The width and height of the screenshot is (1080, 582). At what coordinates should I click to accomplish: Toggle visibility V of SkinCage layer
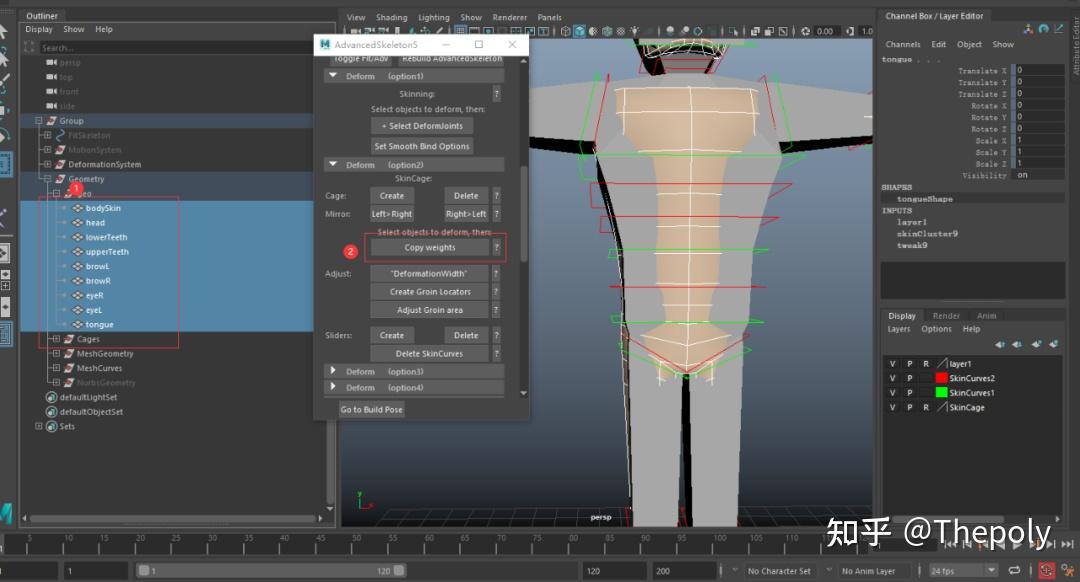pyautogui.click(x=892, y=407)
